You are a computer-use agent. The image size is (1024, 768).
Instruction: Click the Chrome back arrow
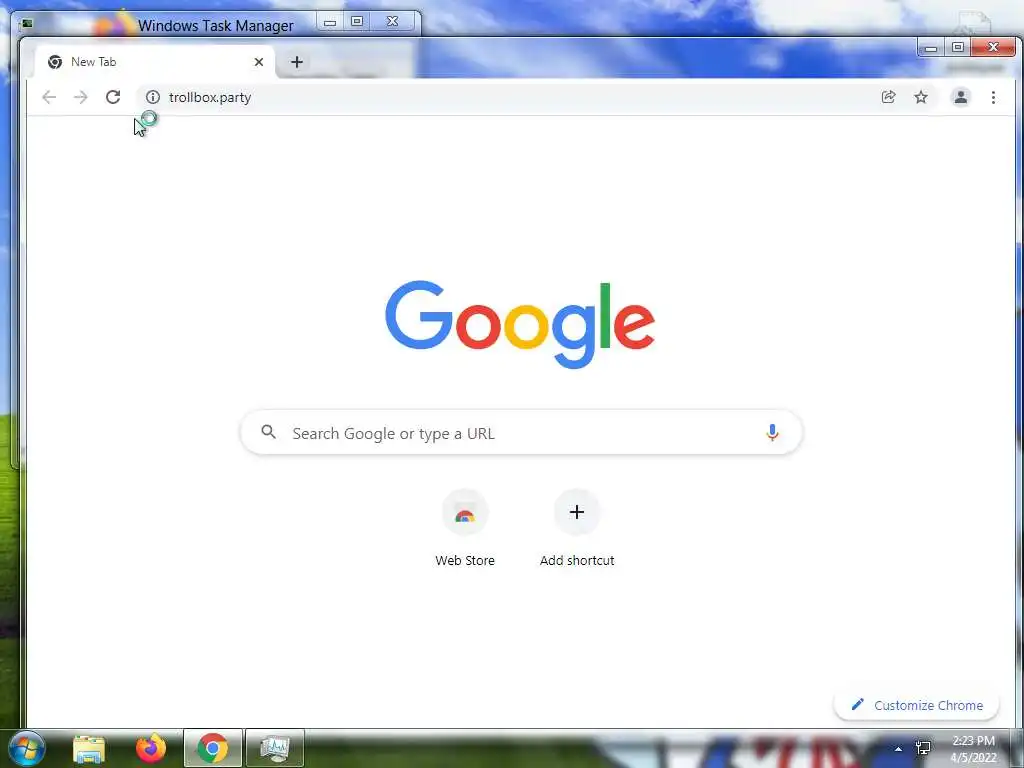pyautogui.click(x=49, y=97)
